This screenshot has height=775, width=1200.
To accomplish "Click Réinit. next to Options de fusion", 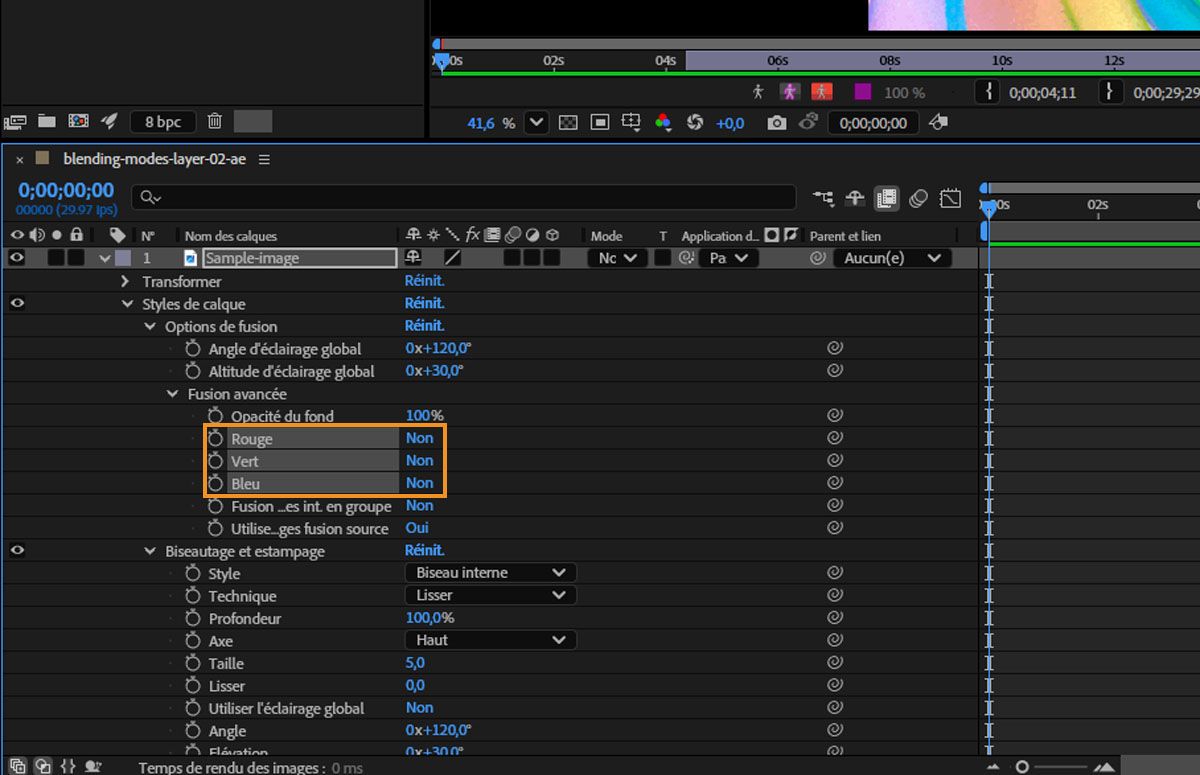I will pyautogui.click(x=424, y=326).
